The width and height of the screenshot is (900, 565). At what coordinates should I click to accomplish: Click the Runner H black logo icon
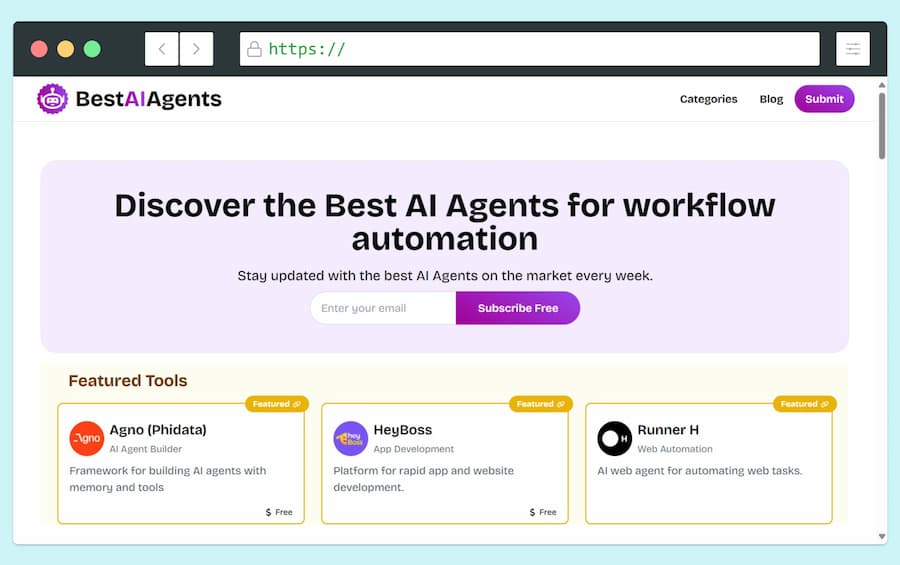point(614,438)
